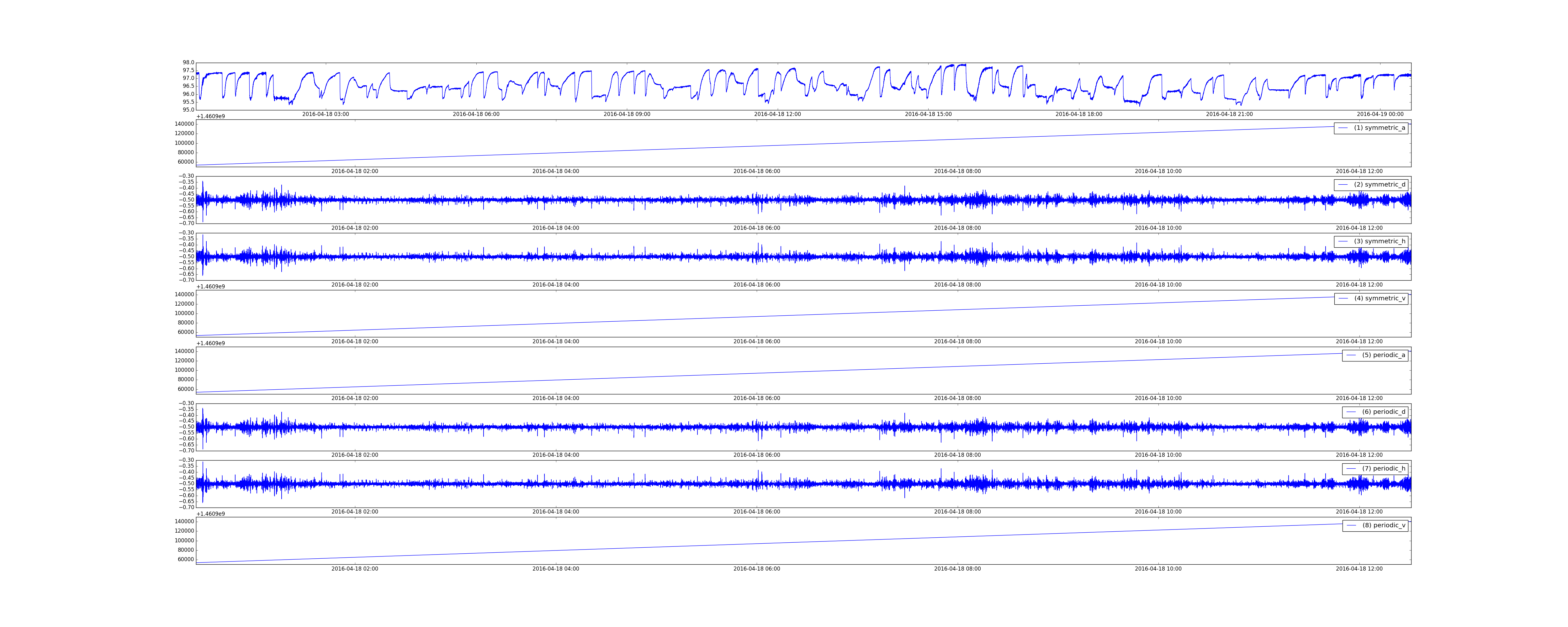Click the (1) symmetric_a legend entry
Viewport: 1568px width, 627px height.
(x=1379, y=128)
